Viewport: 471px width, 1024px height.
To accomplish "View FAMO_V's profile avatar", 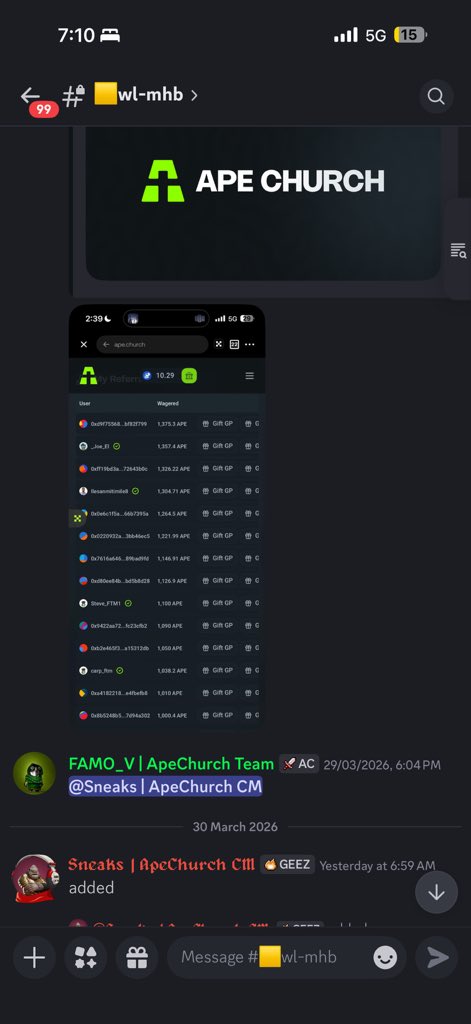I will (34, 773).
